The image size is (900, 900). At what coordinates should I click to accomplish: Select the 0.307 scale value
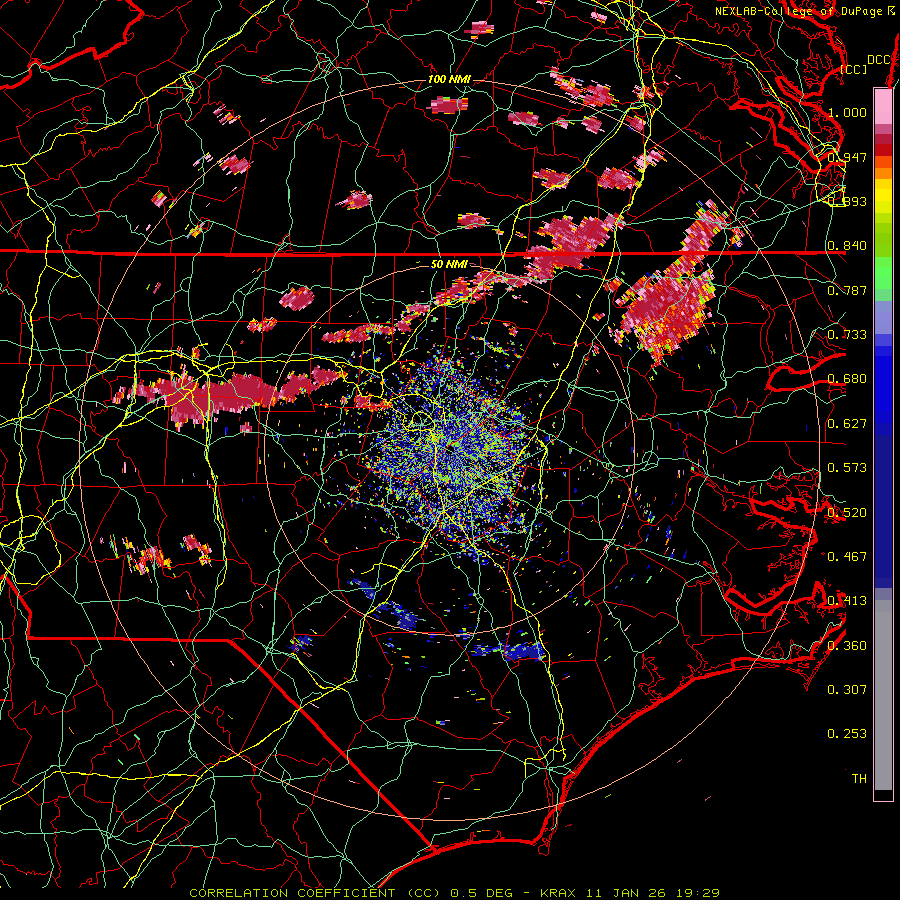(x=847, y=689)
